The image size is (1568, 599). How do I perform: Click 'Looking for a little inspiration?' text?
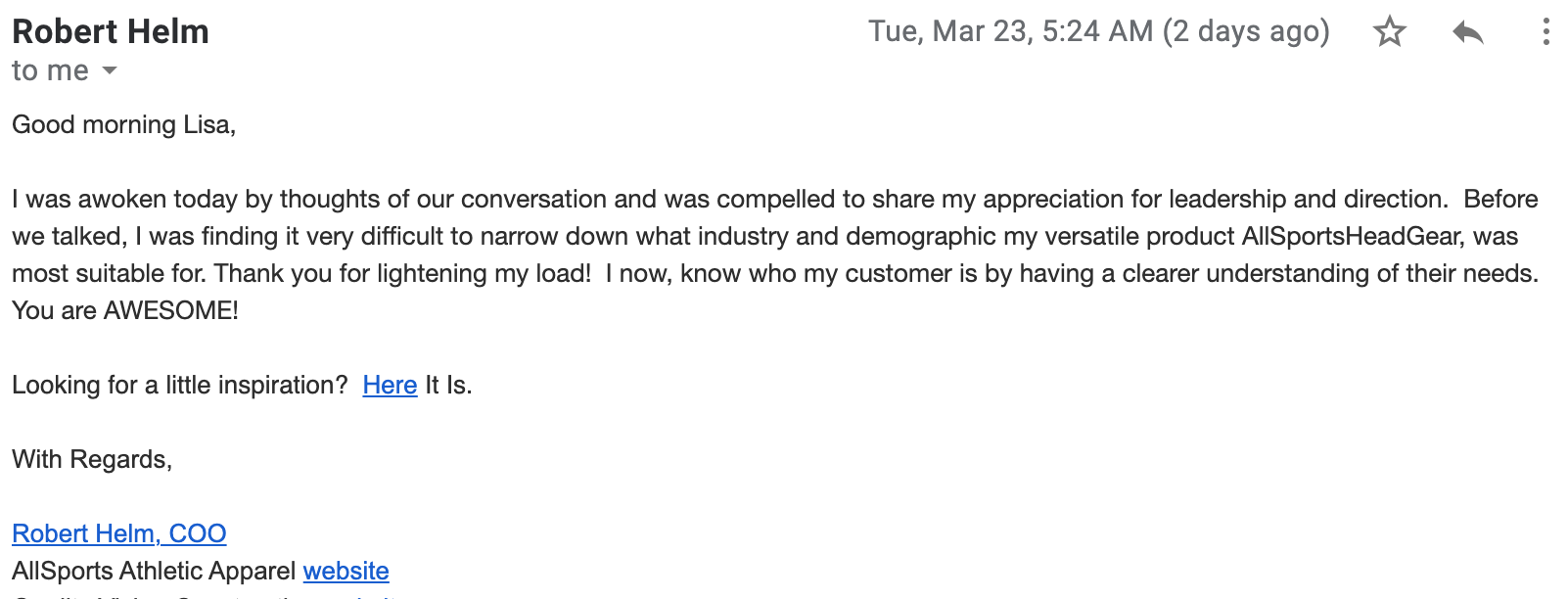pyautogui.click(x=180, y=385)
